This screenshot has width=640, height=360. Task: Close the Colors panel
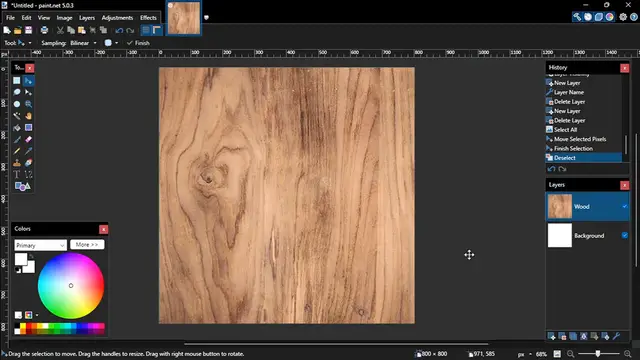click(x=104, y=229)
